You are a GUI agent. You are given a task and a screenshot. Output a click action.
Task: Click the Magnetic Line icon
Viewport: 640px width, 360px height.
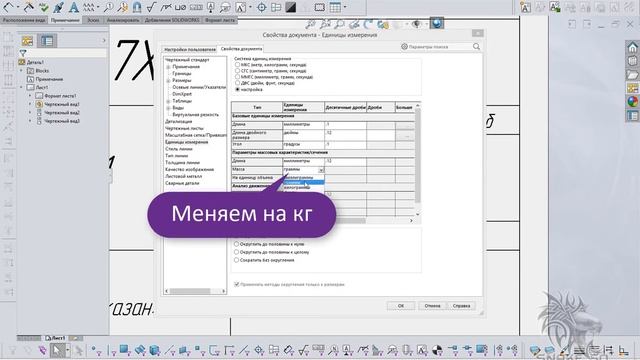pos(137,7)
